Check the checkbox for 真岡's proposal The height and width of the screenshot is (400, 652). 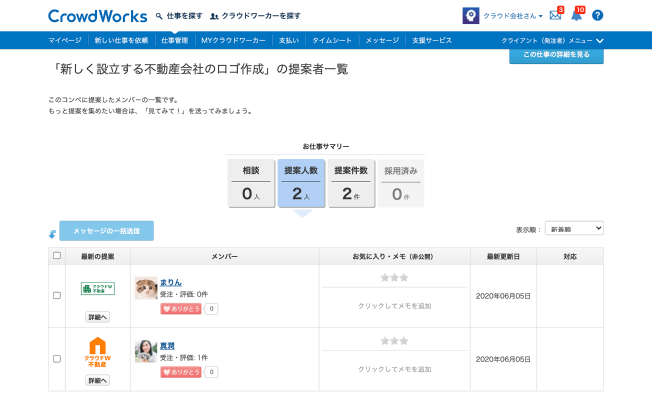point(57,358)
